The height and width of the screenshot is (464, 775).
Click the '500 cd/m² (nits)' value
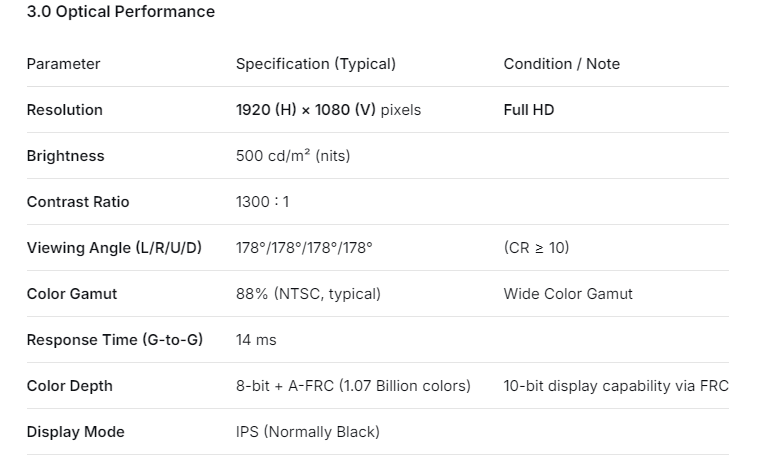tap(293, 156)
